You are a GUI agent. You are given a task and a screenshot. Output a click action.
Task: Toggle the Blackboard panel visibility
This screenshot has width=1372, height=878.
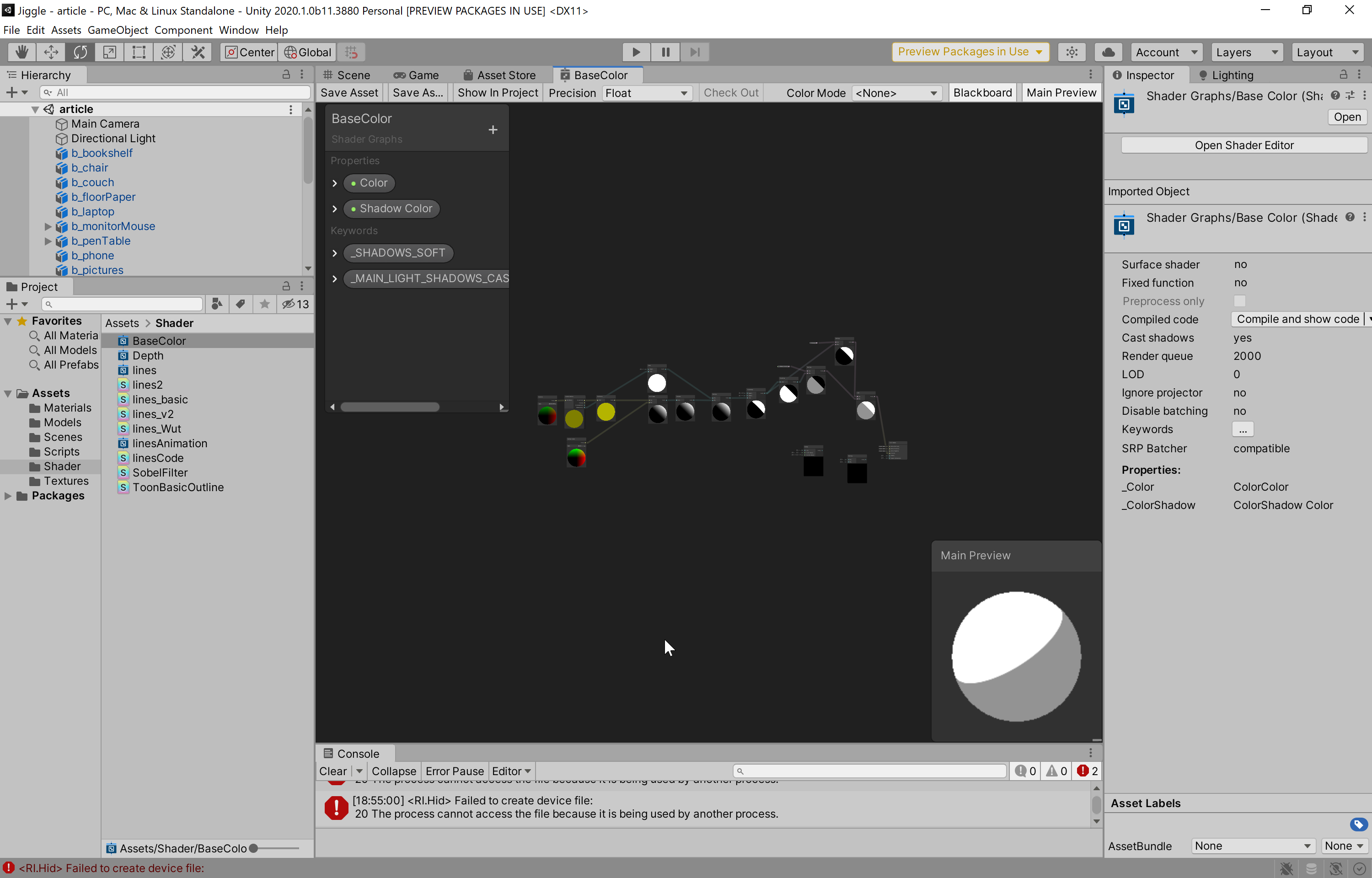pos(982,92)
